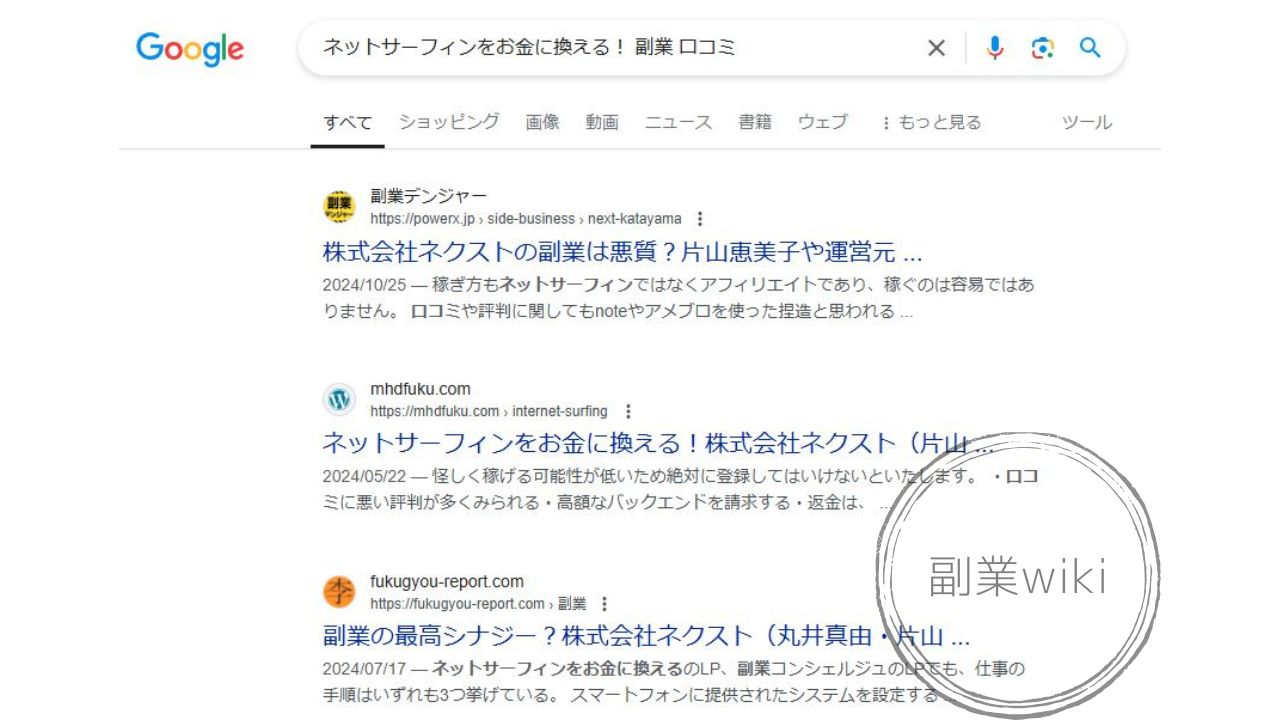Click the 副業デンジャー site favicon
Viewport: 1280px width, 720px height.
(339, 207)
